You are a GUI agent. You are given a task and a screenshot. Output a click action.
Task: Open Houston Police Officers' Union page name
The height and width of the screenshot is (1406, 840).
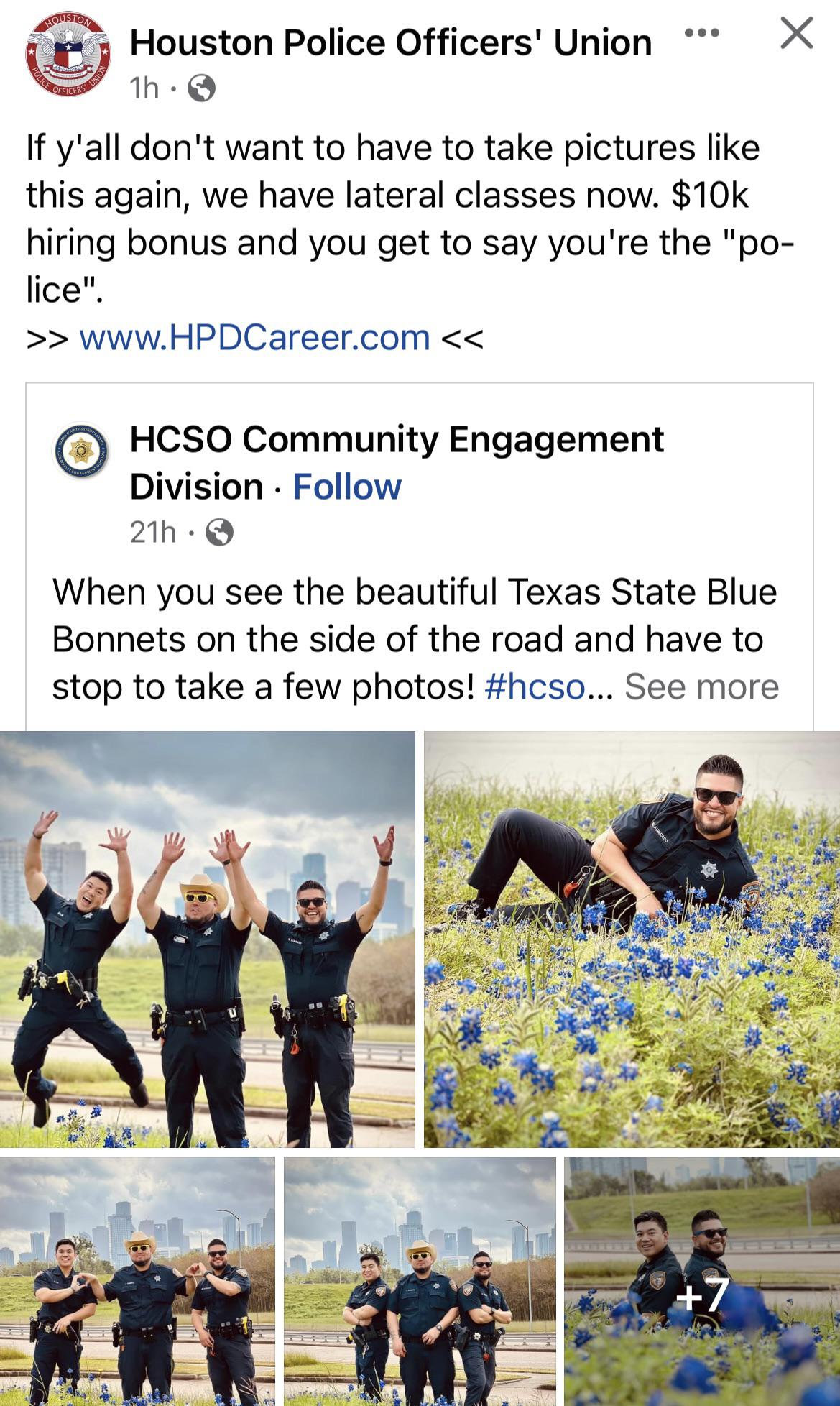pos(391,42)
